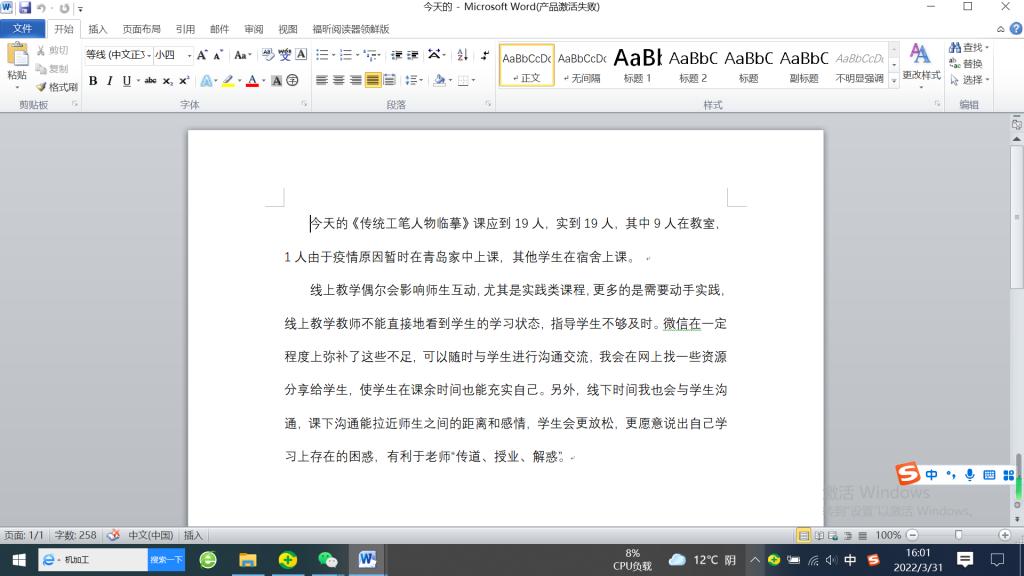Toggle Italic formatting
The width and height of the screenshot is (1024, 576).
110,81
